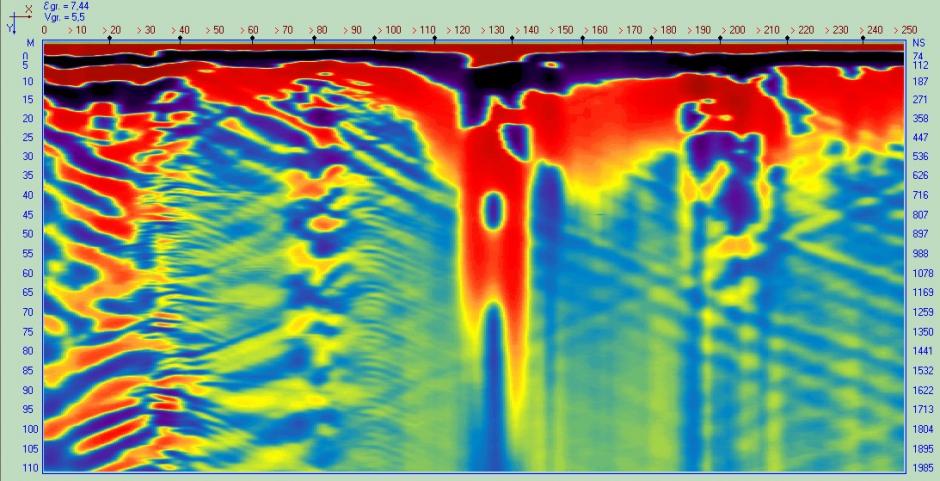The image size is (940, 481).
Task: Click the 'M' depth unit label on left axis
Action: [x=31, y=43]
